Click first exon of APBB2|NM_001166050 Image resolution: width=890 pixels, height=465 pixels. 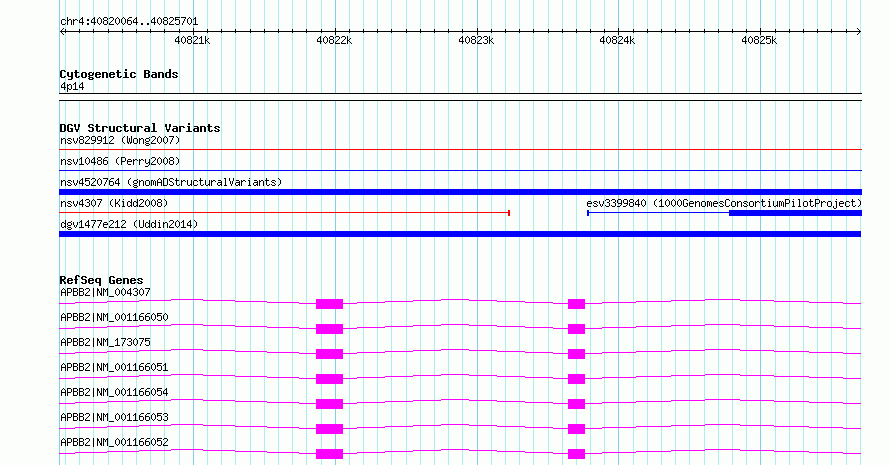(x=329, y=329)
